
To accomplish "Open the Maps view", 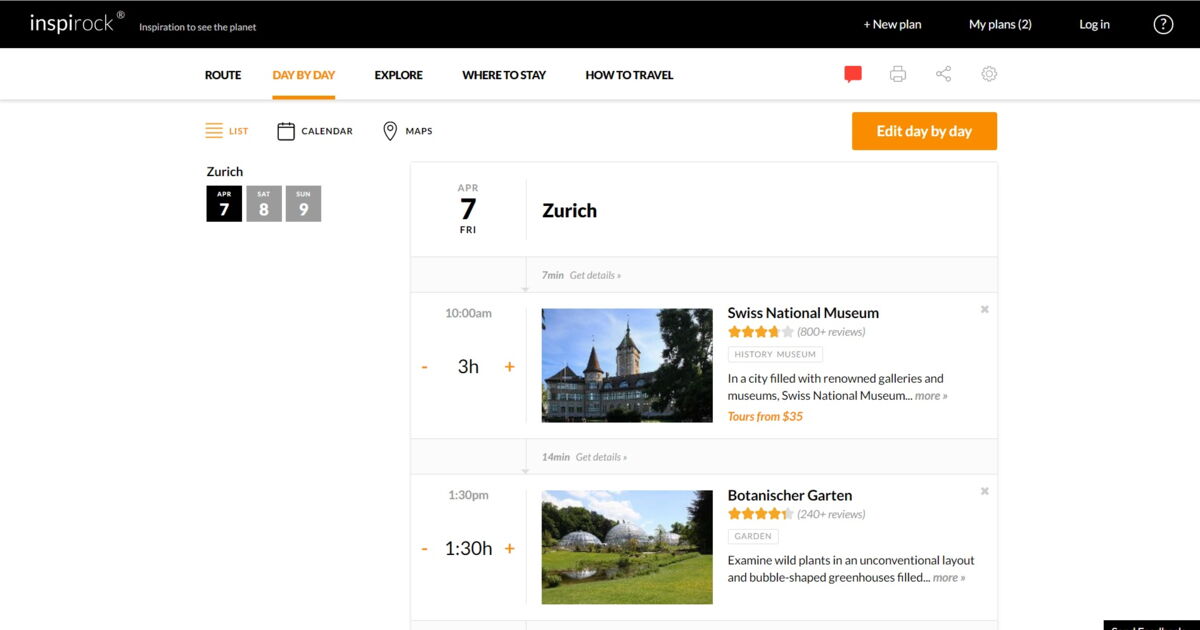I will tap(407, 131).
